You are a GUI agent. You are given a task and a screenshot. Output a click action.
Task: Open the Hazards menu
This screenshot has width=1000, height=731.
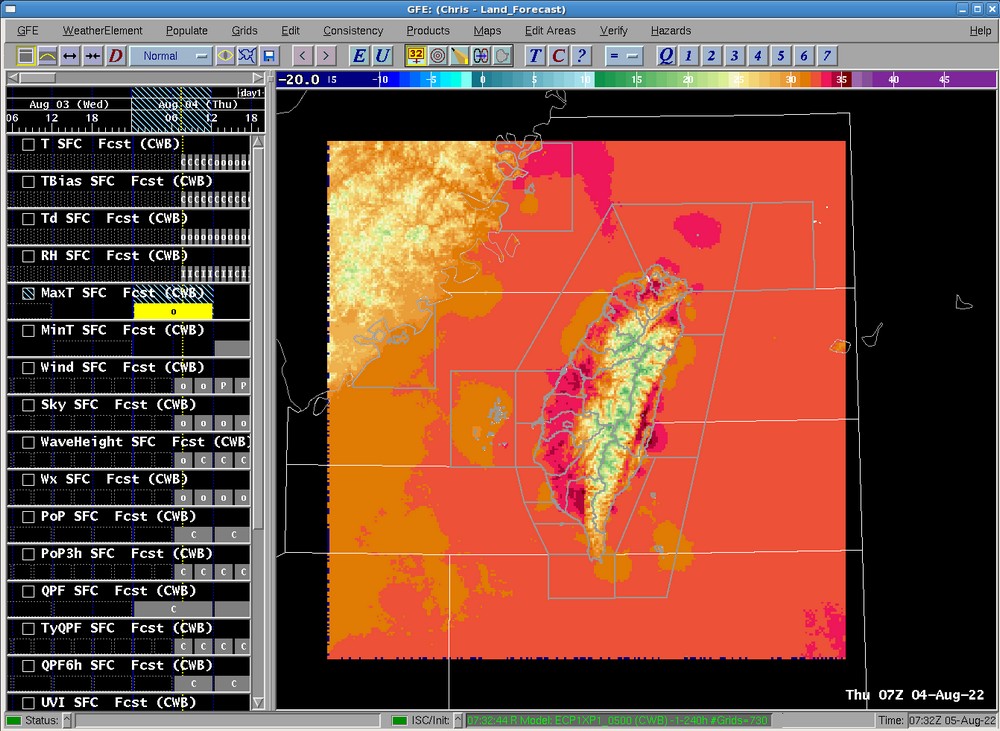click(671, 31)
